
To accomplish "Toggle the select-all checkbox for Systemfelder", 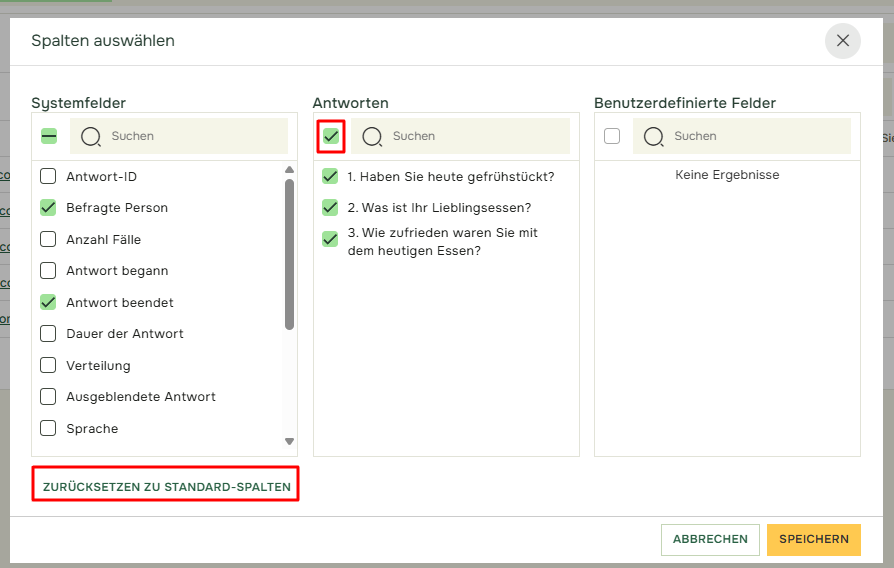I will pos(49,136).
